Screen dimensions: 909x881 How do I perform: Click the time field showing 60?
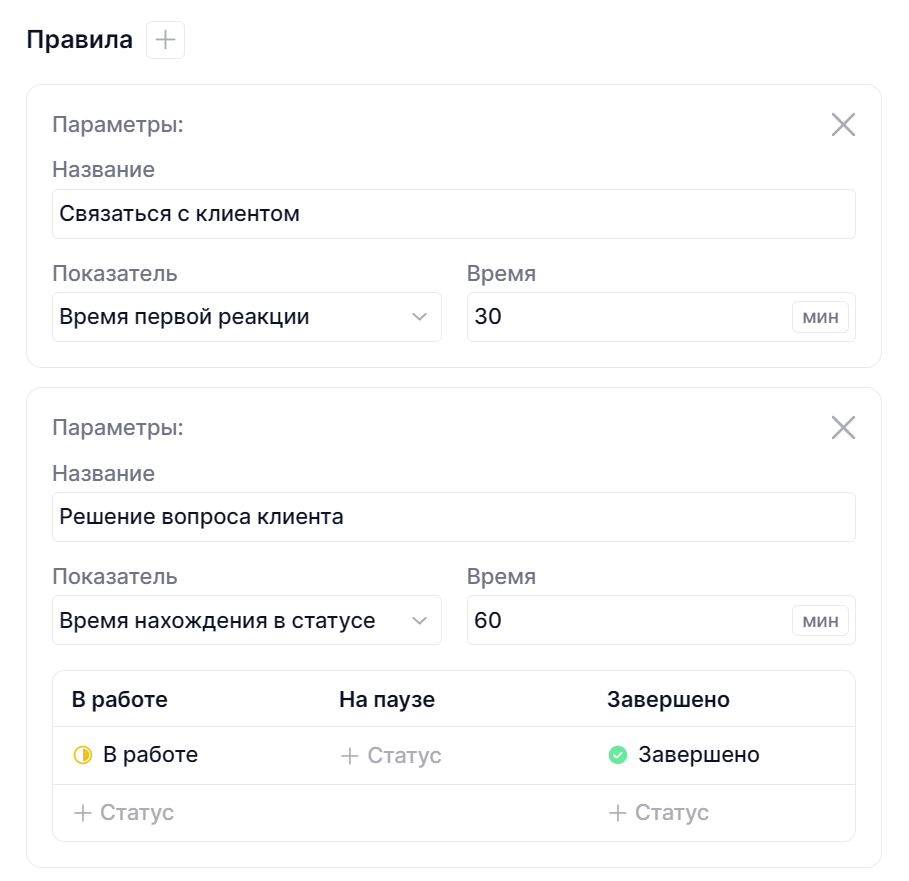point(625,621)
